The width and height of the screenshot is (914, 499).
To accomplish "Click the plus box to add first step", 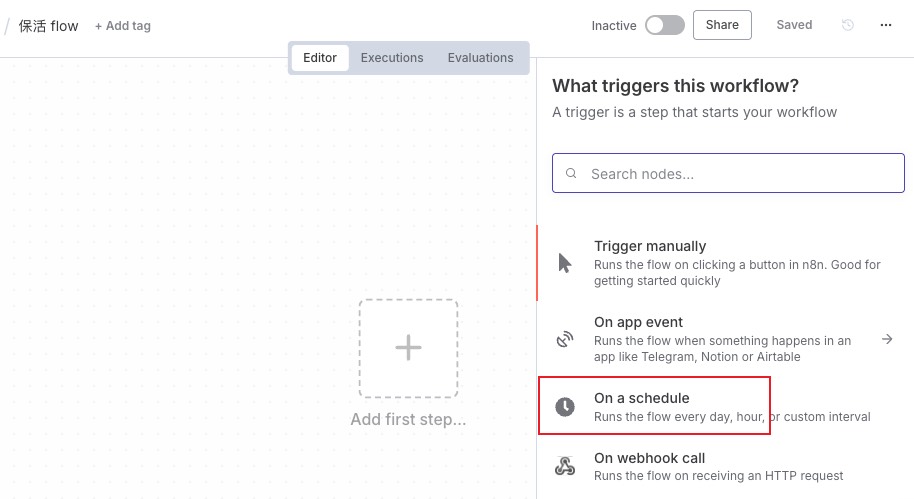I will click(x=408, y=348).
